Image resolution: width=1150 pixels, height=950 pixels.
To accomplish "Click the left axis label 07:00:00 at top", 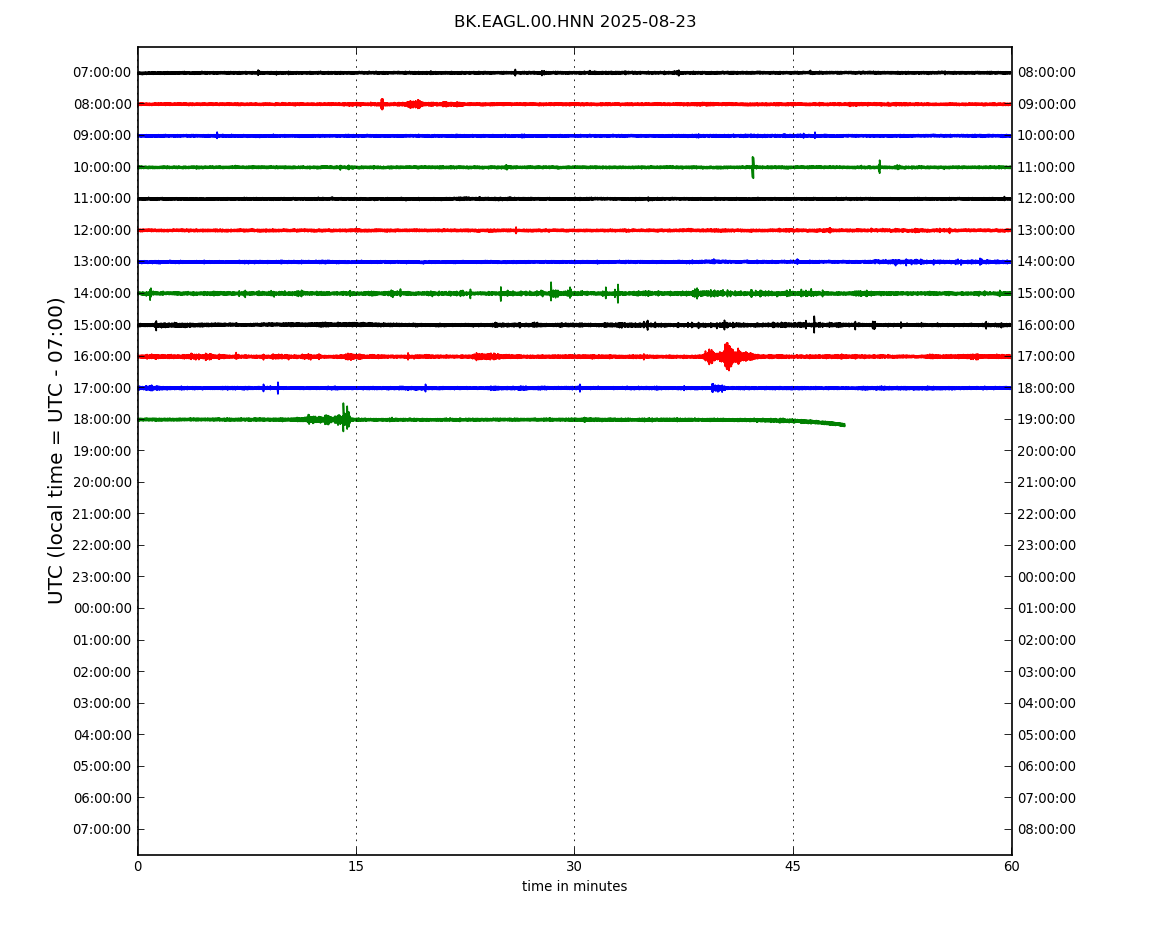I will click(102, 73).
